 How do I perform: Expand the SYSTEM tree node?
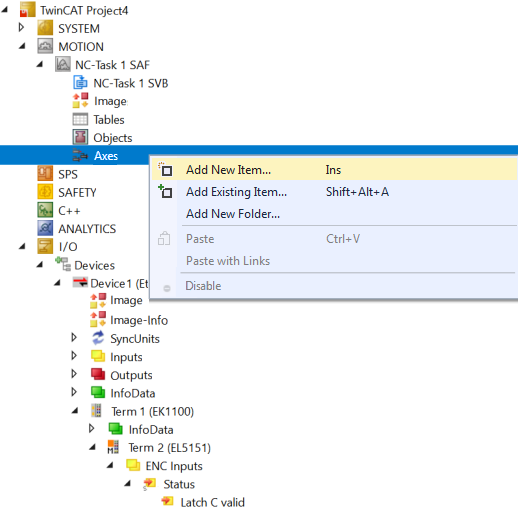(x=21, y=27)
